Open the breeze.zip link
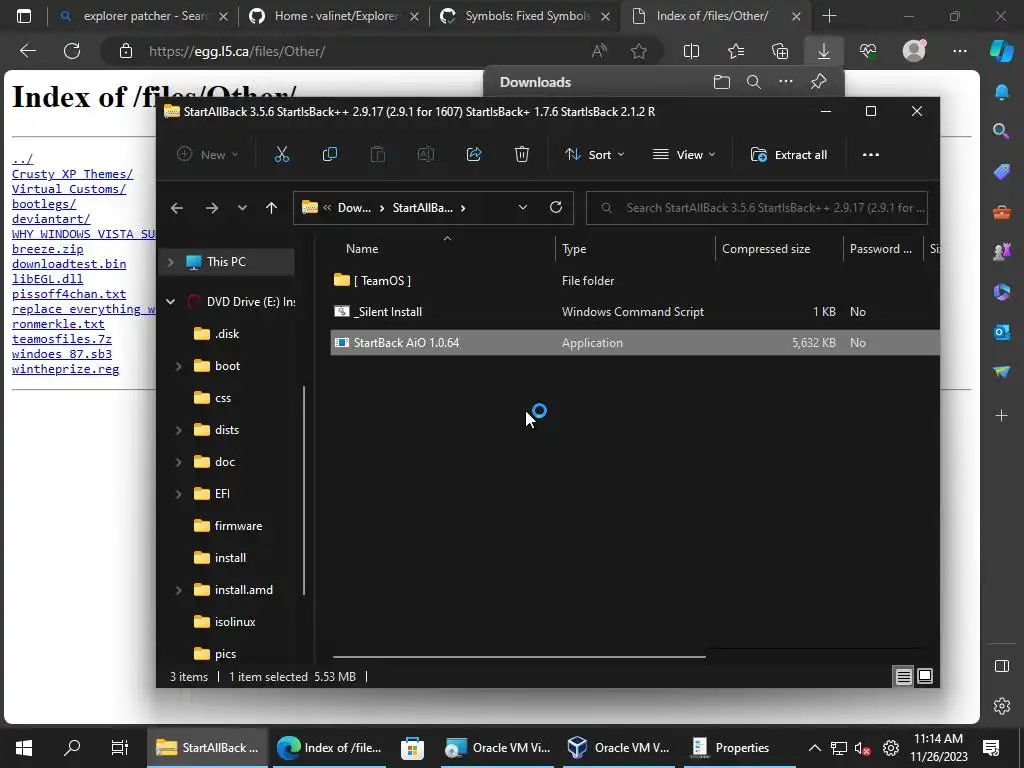The height and width of the screenshot is (768, 1024). click(48, 249)
